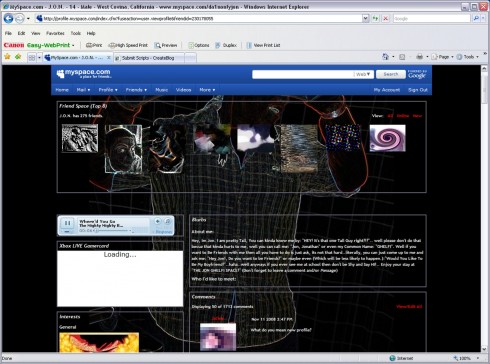Image resolution: width=490 pixels, height=364 pixels.
Task: Click the printer icon in command bar
Action: 420,57
